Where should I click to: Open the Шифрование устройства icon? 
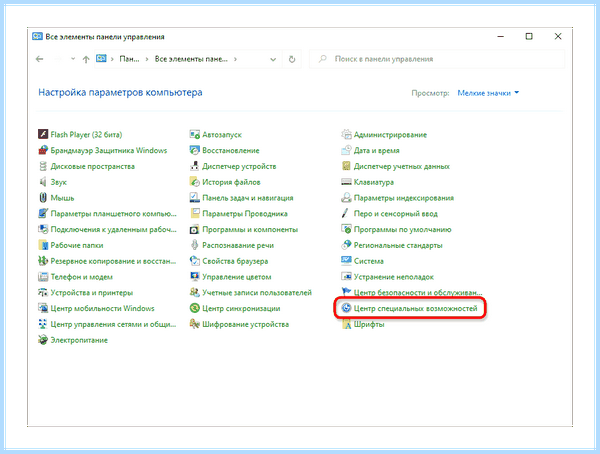tap(194, 324)
